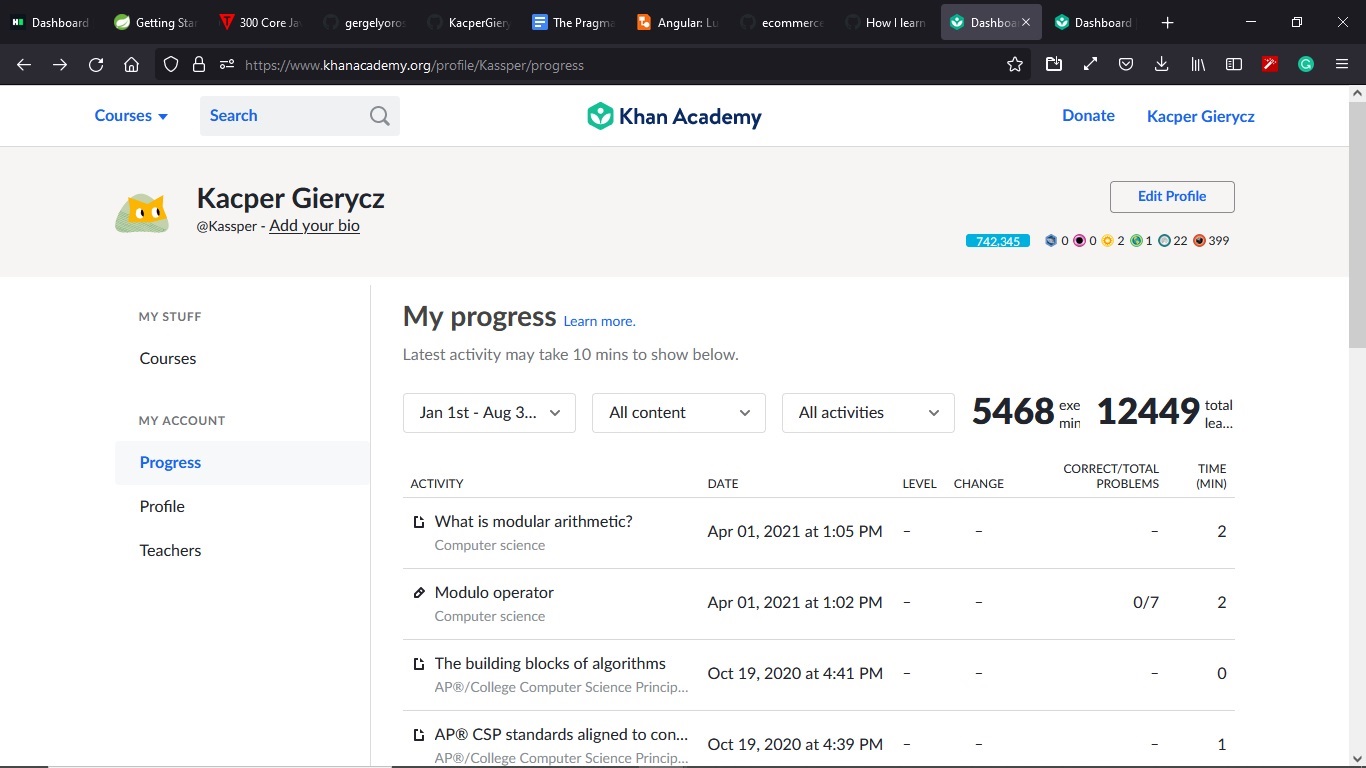
Task: Click the exercise pencil icon beside Modulo operator
Action: click(419, 593)
